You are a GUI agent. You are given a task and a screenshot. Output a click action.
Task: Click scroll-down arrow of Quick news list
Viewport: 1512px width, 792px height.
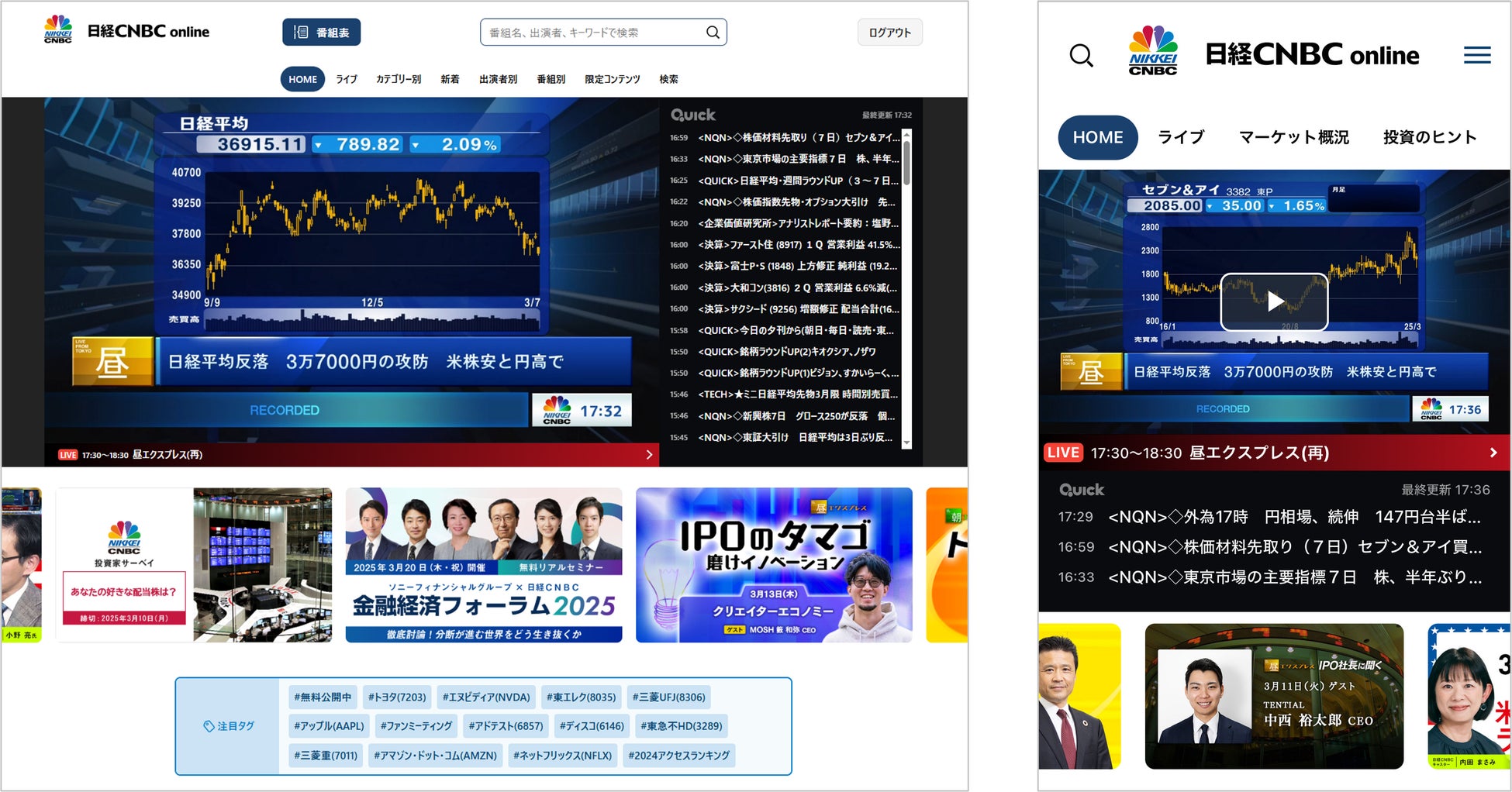[x=906, y=443]
